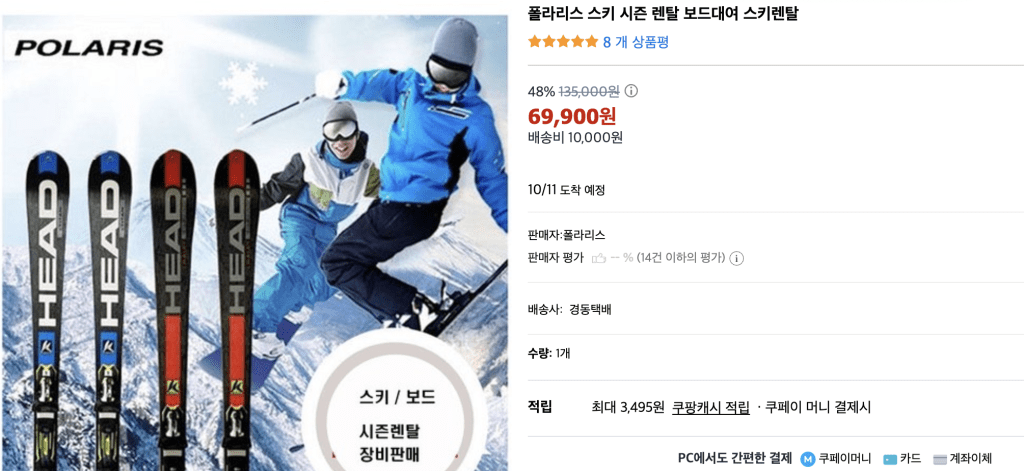Click the 경동택배 courier name
Viewport: 1024px width, 471px height.
(x=590, y=309)
